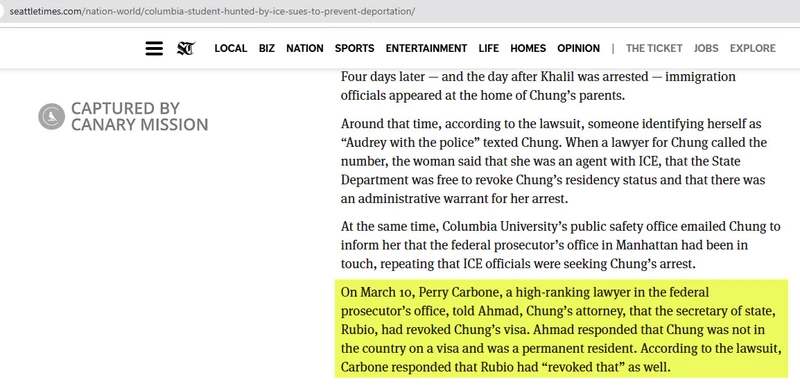Open the hamburger menu icon
The width and height of the screenshot is (800, 386).
coord(154,48)
